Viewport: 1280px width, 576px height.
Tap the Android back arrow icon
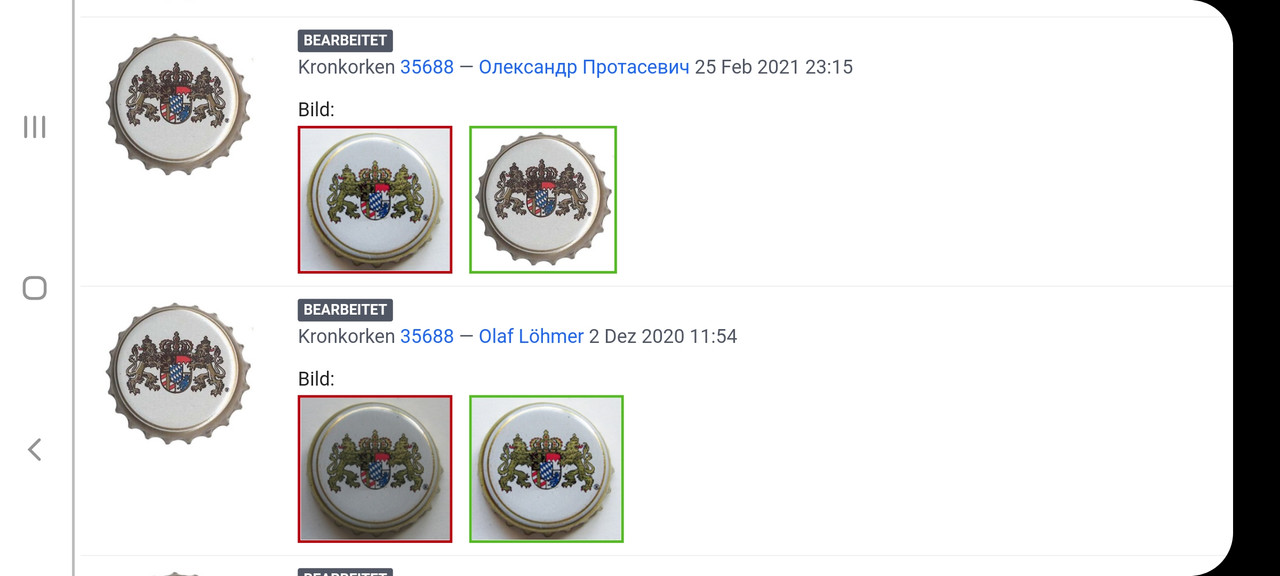coord(34,450)
